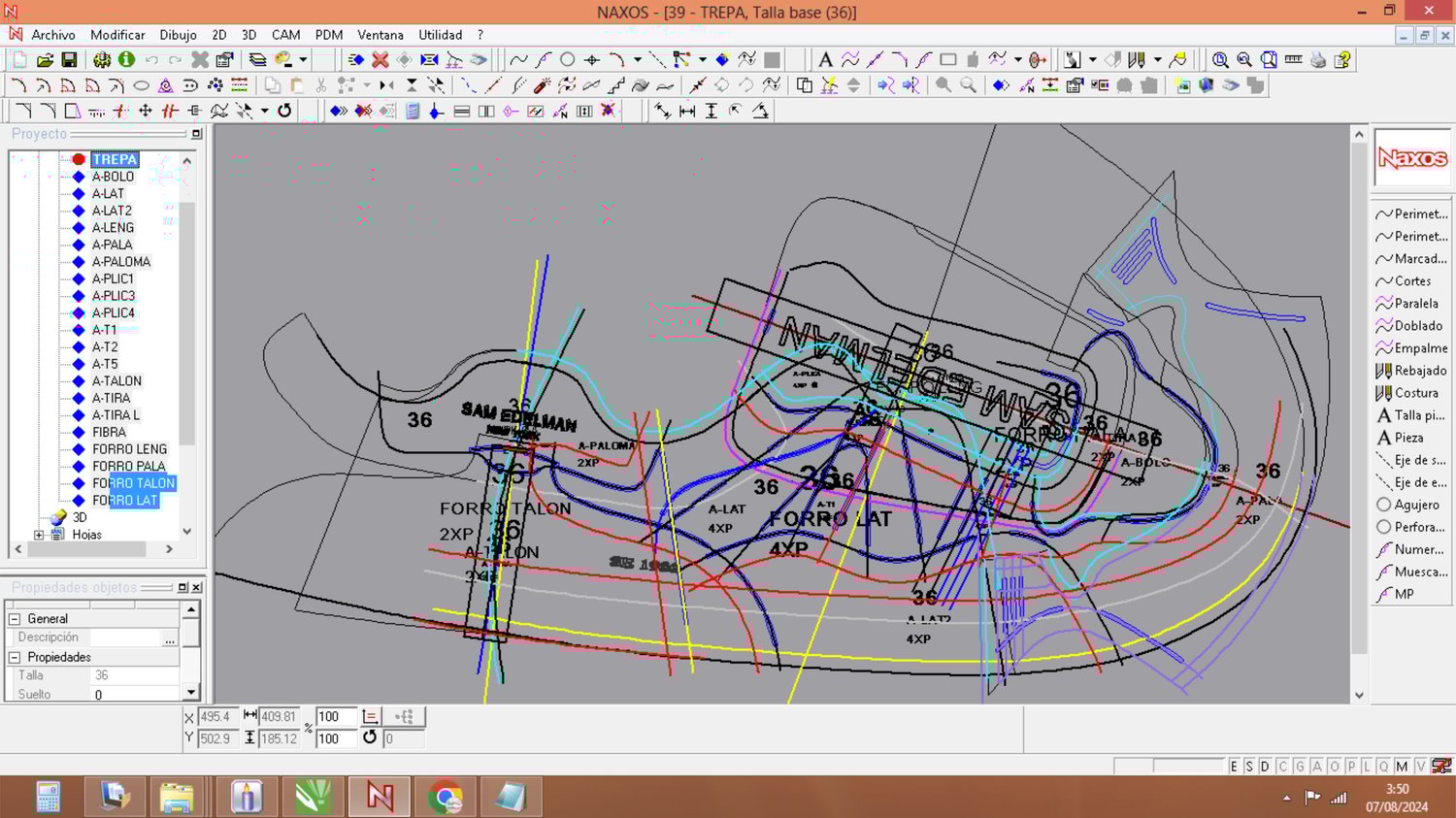Select the ellipse tool in second toolbar
Image resolution: width=1456 pixels, height=818 pixels.
click(x=141, y=85)
